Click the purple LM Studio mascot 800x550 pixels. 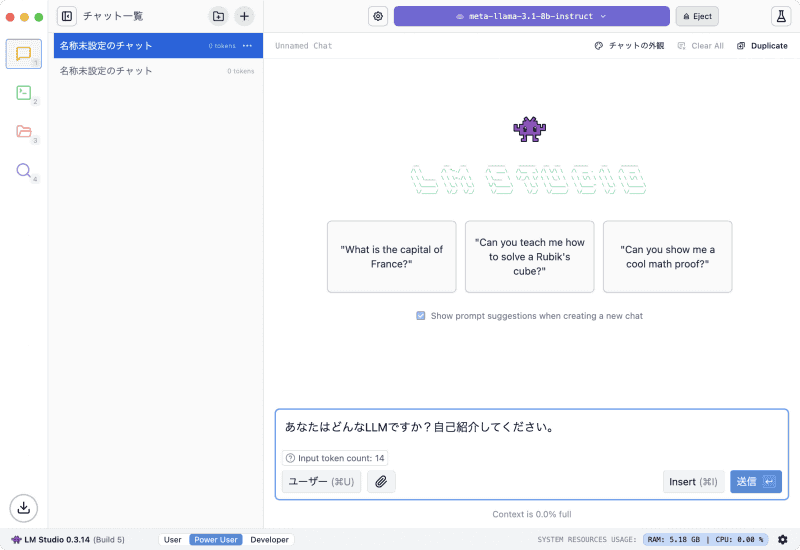click(530, 129)
